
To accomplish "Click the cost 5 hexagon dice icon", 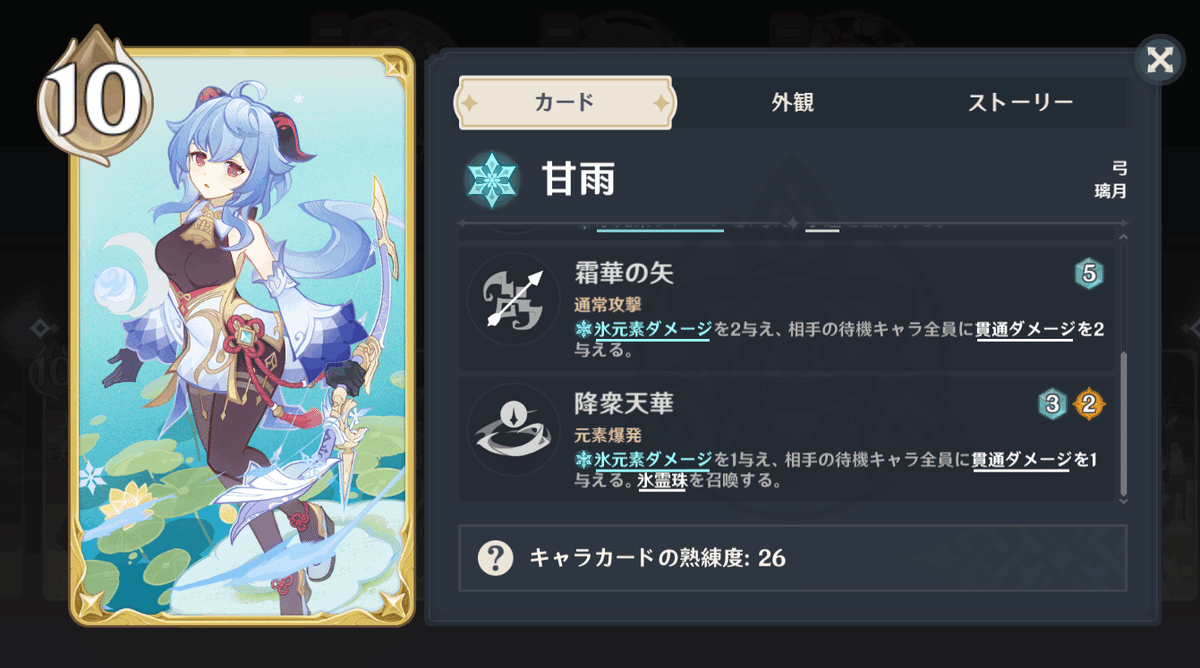I will coord(1089,273).
